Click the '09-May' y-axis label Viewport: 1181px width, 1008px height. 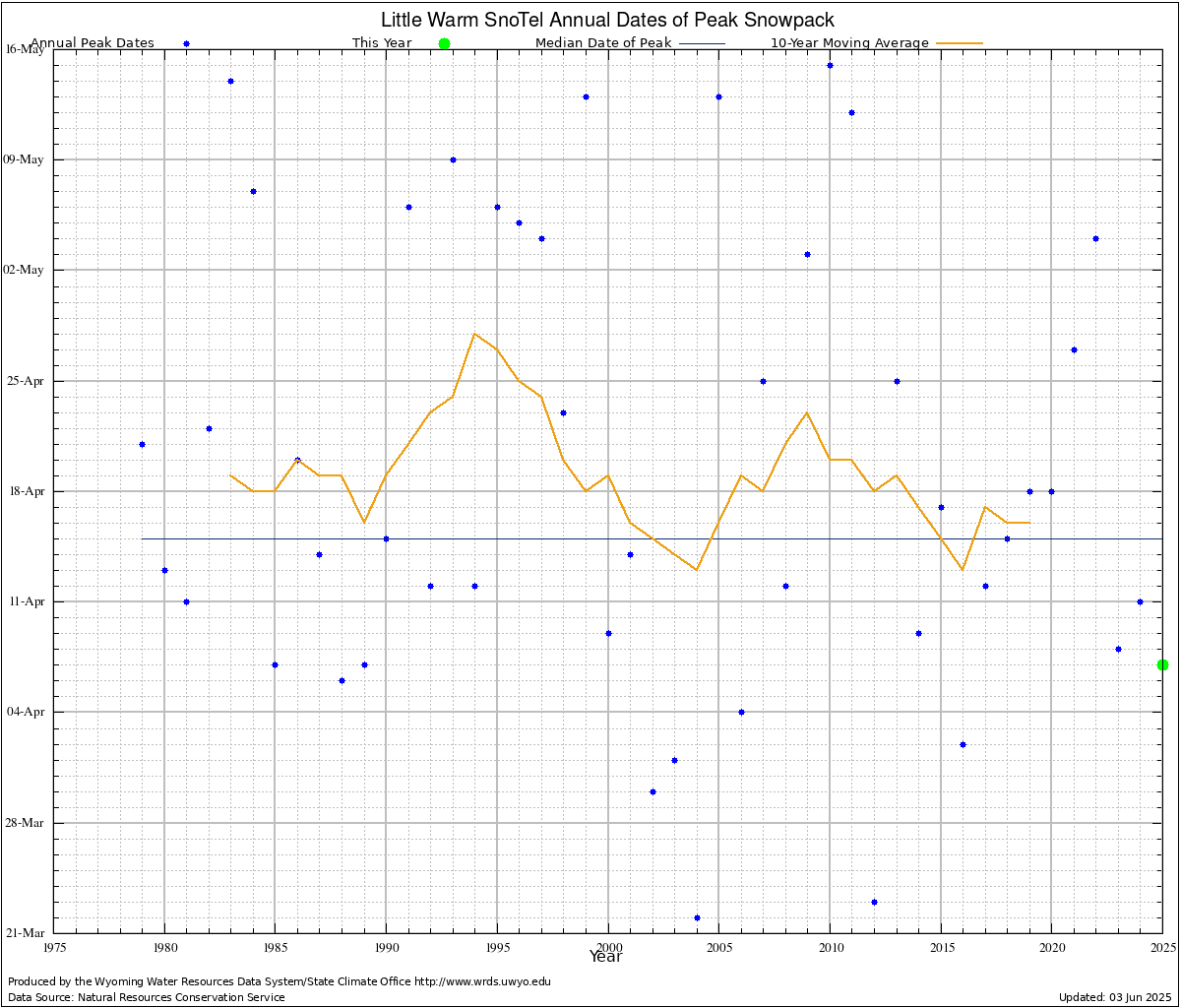pyautogui.click(x=25, y=159)
